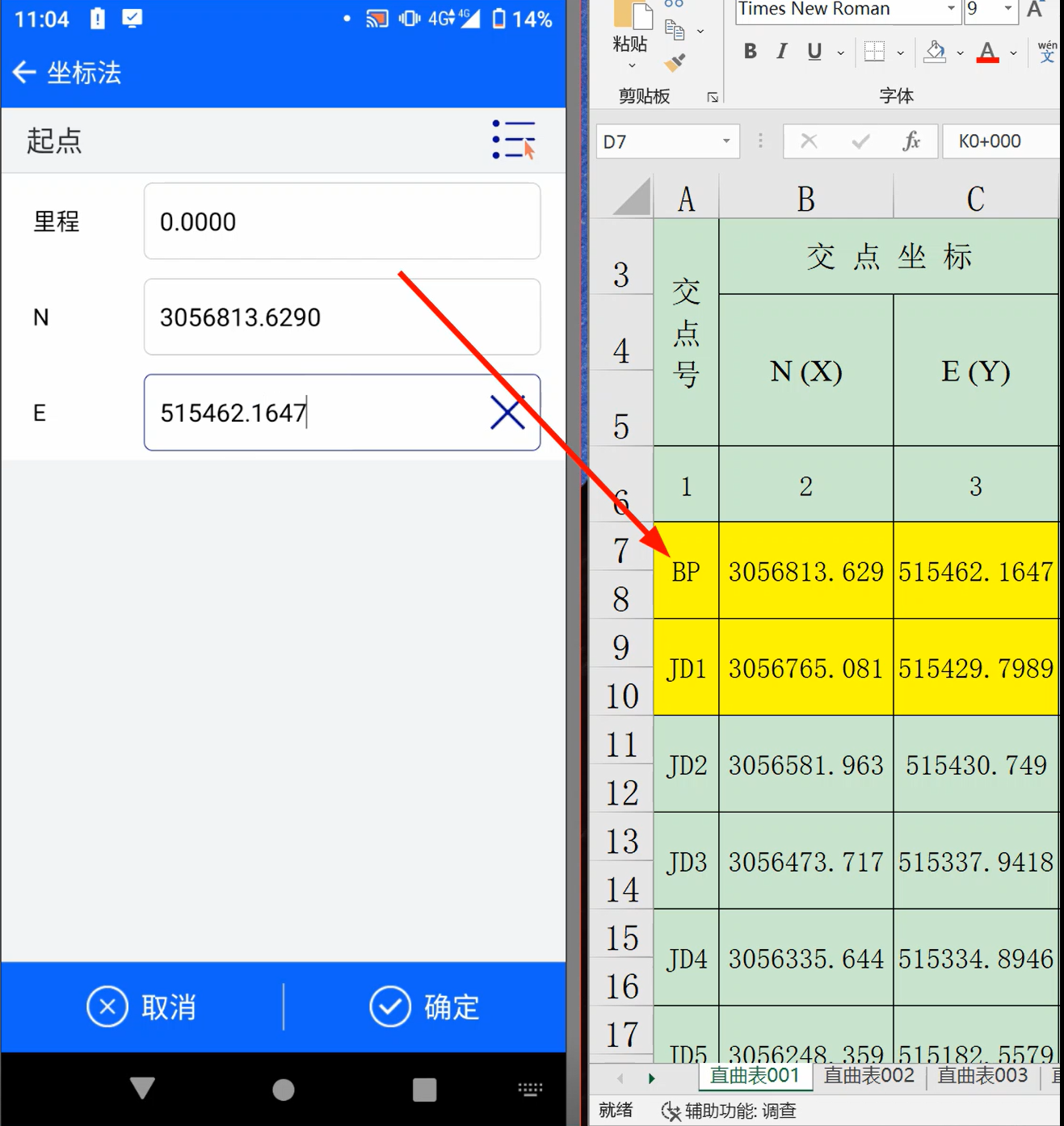This screenshot has height=1126, width=1064.
Task: Click the select-all triangle corner of sheet
Action: coord(631,197)
